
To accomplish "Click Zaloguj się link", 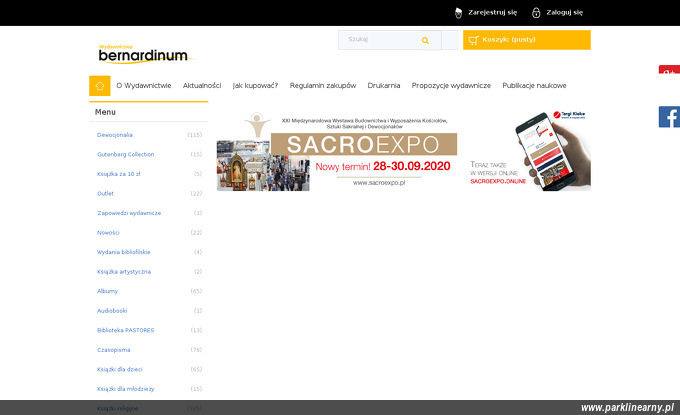I will point(565,13).
